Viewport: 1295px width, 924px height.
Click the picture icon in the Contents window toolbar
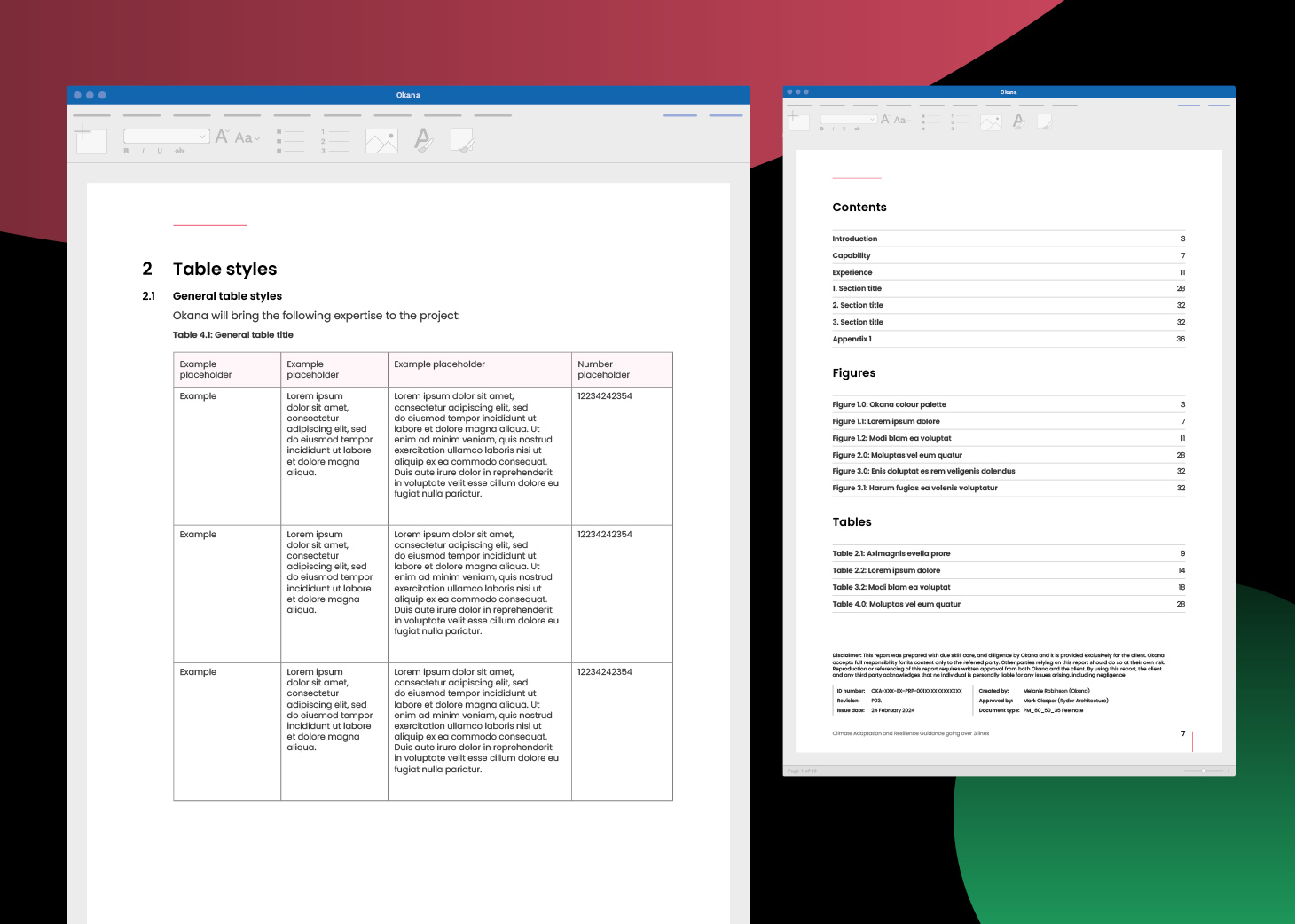click(x=991, y=122)
